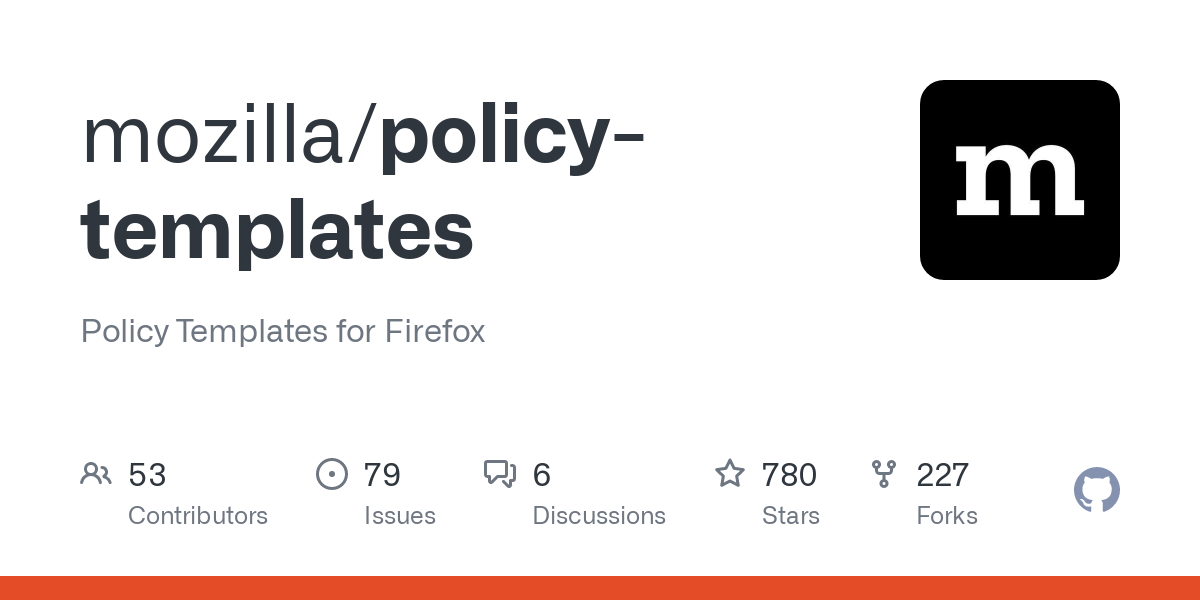Click the "Stars" label

(790, 516)
